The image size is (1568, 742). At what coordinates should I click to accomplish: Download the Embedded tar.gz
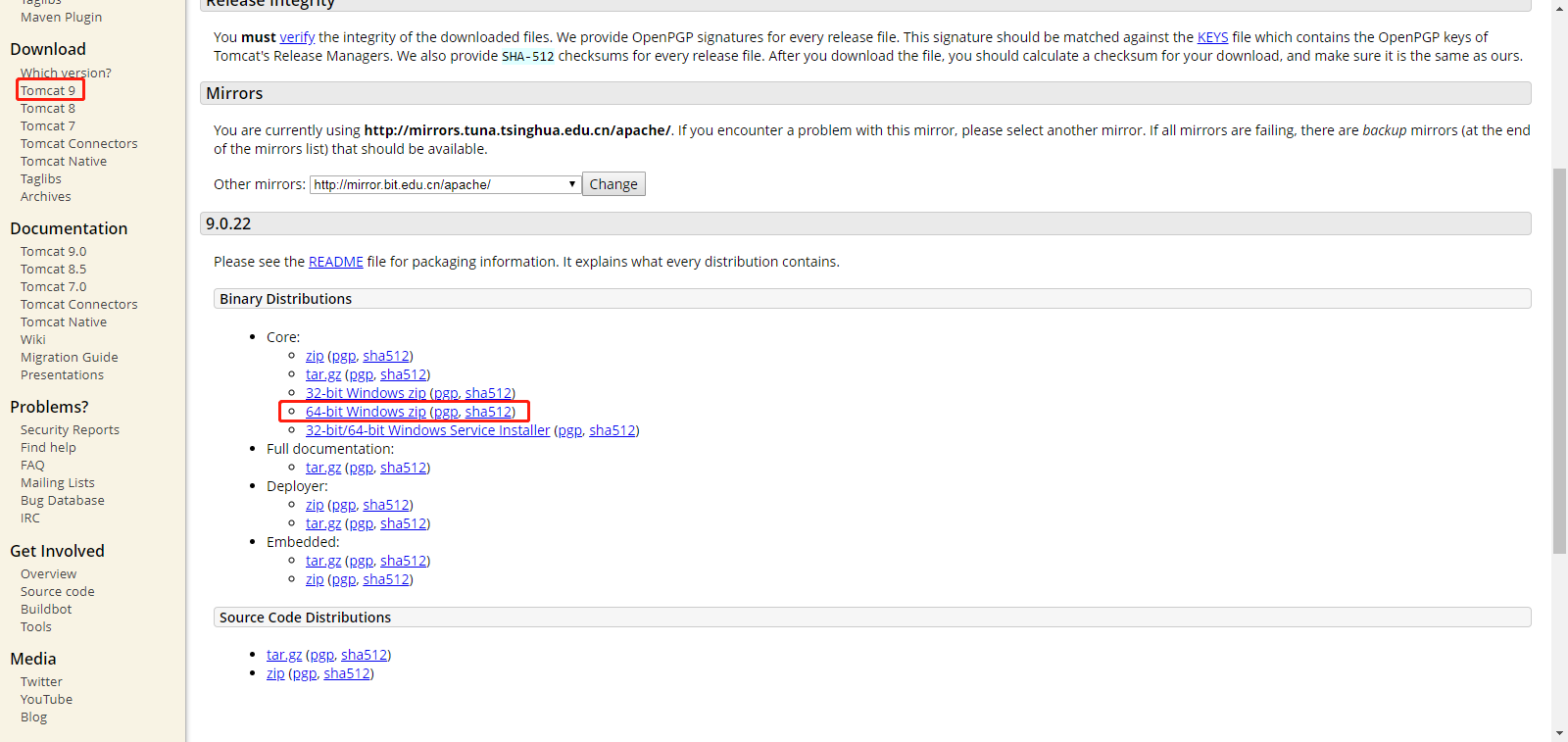pyautogui.click(x=323, y=561)
